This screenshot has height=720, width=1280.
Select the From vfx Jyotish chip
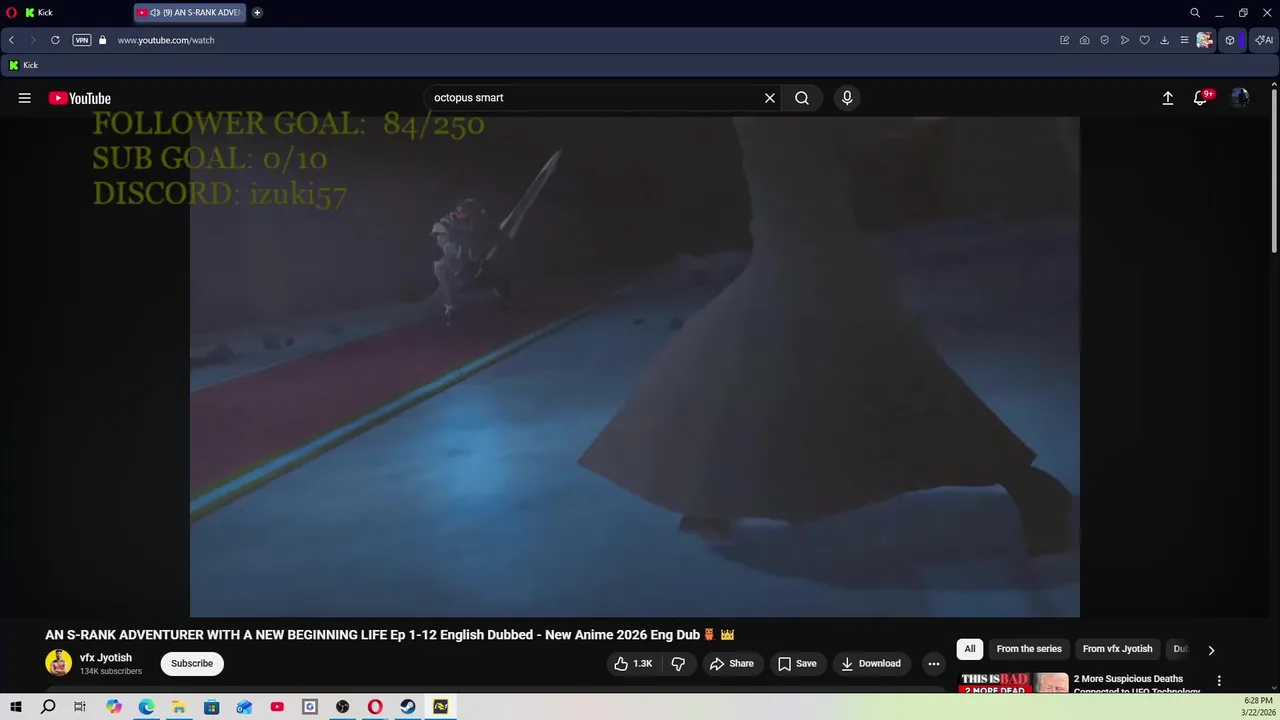click(1118, 649)
